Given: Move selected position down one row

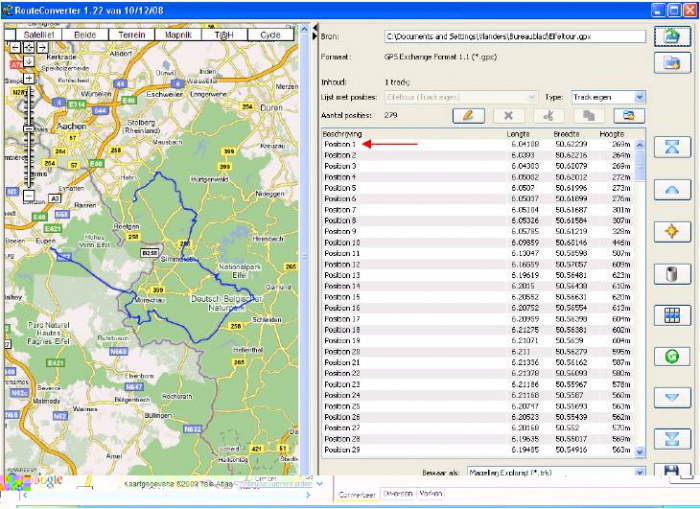Looking at the screenshot, I should [672, 397].
